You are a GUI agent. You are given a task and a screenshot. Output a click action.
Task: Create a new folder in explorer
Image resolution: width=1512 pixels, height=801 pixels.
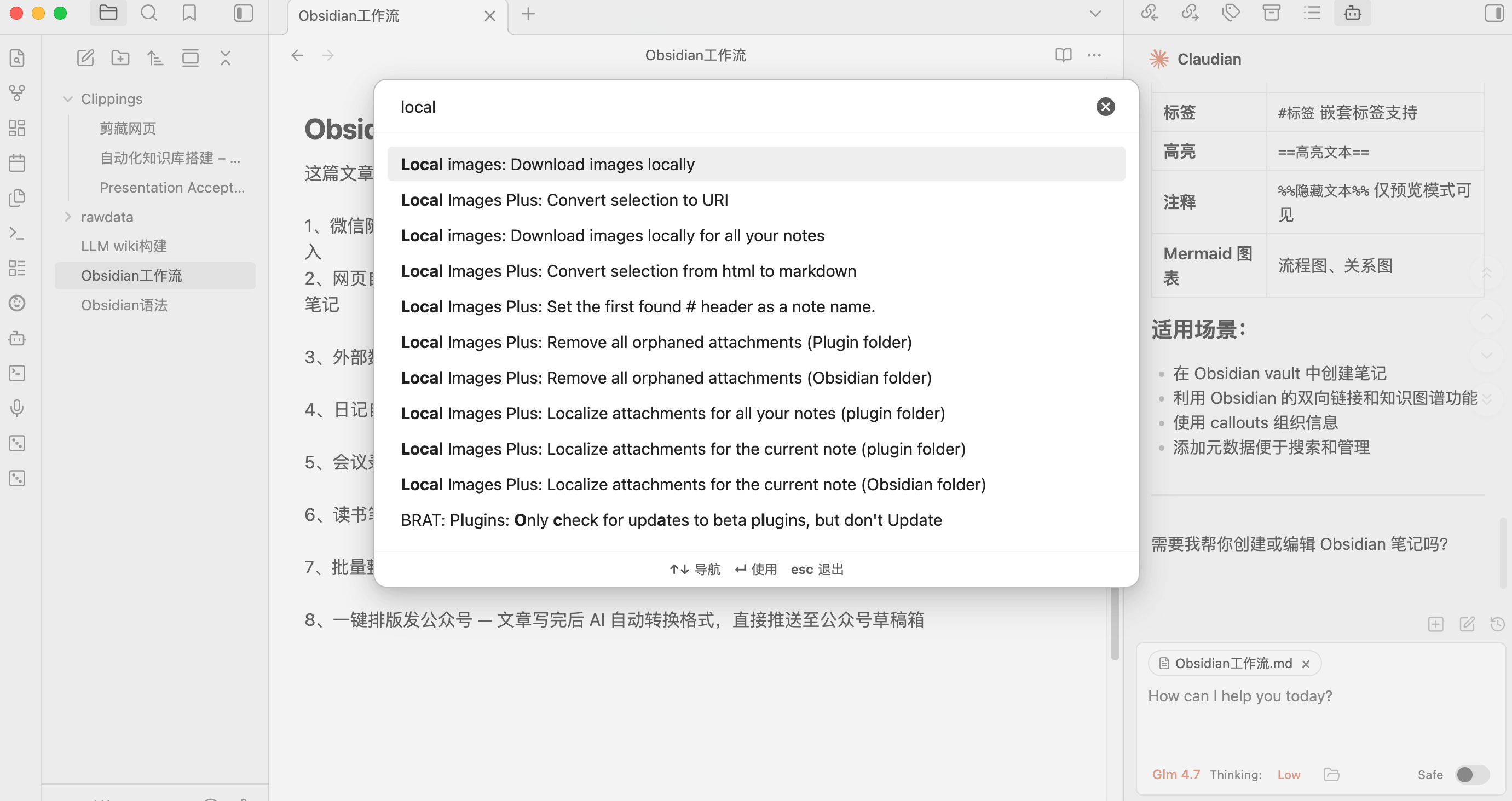[x=120, y=57]
